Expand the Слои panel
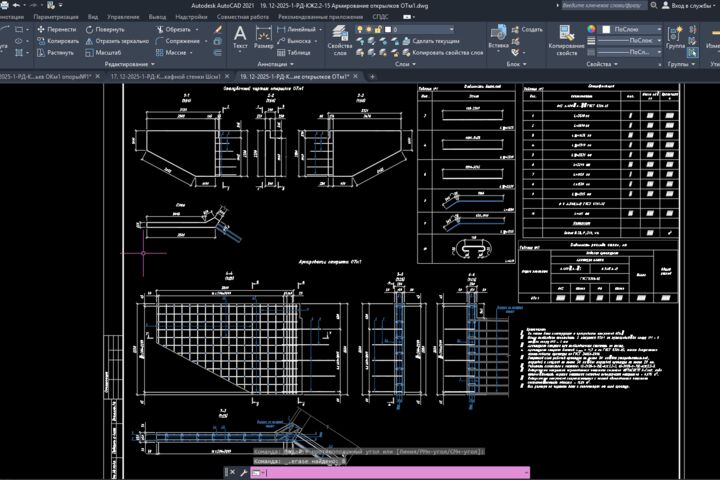 (405, 64)
